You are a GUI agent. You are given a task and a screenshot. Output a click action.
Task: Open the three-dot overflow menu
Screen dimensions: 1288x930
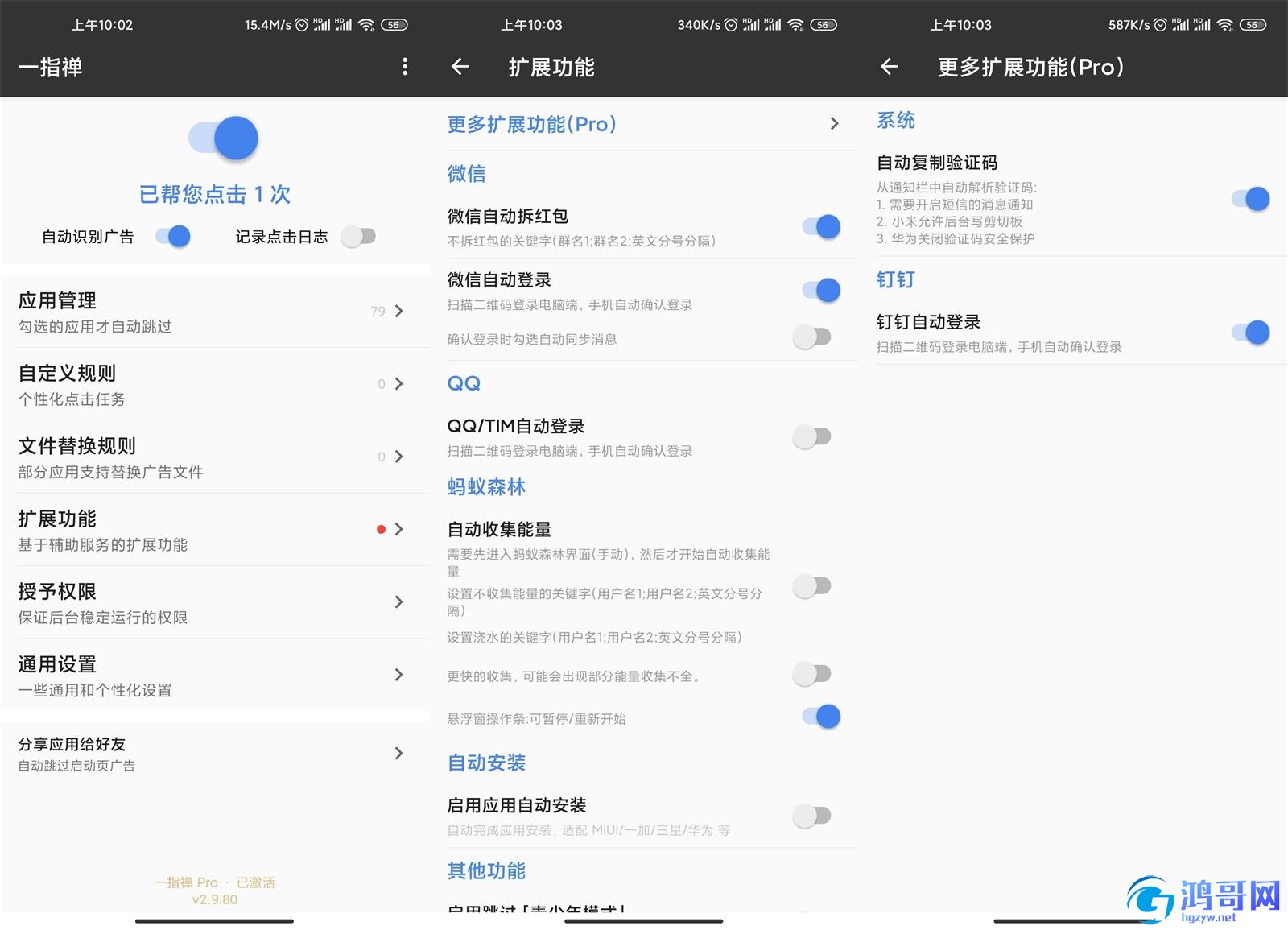405,67
